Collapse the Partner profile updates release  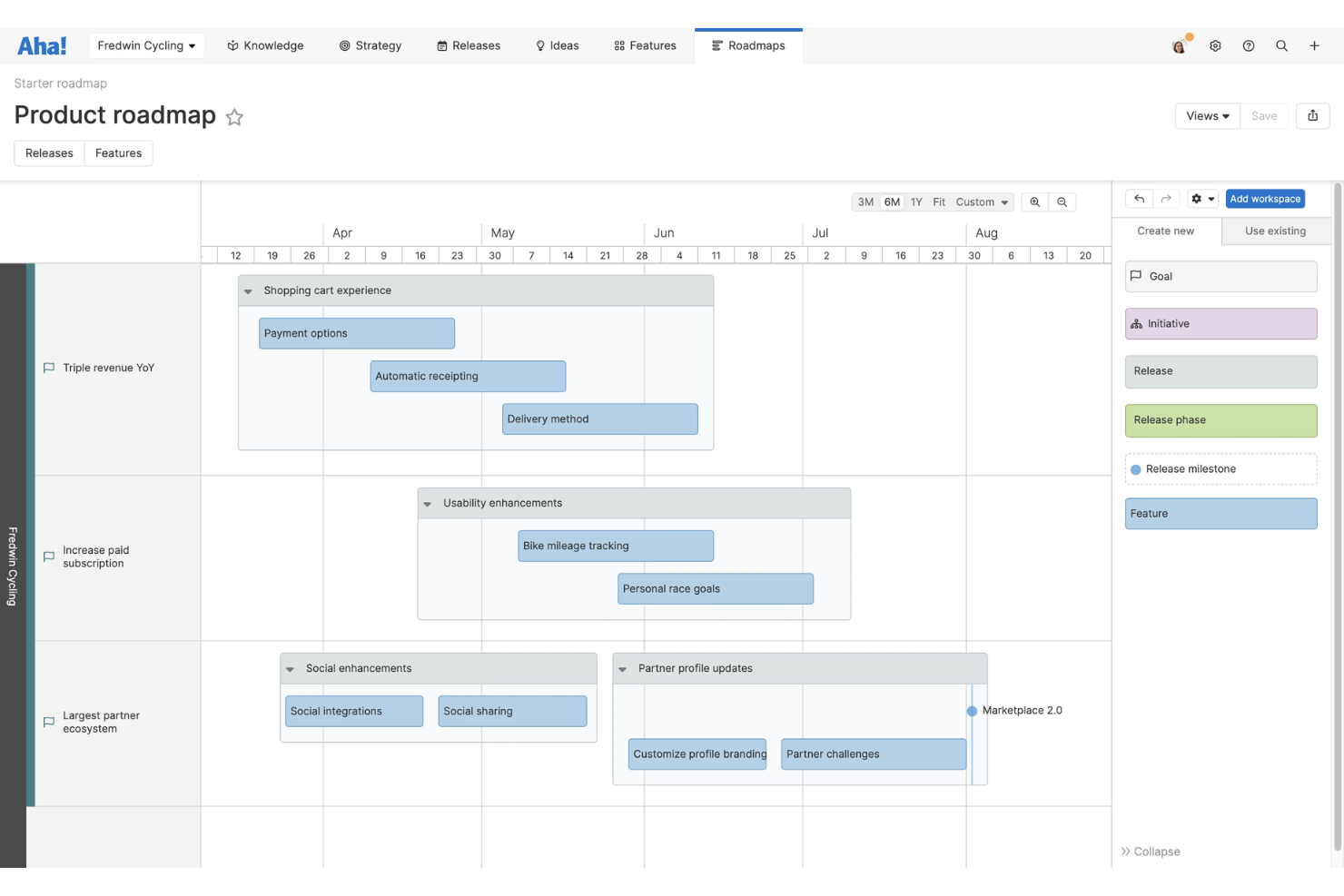point(623,669)
